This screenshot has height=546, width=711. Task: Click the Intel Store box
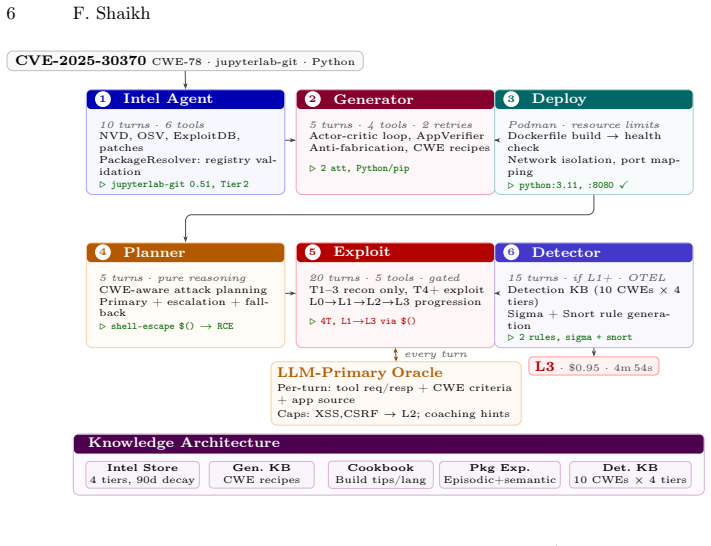click(142, 474)
